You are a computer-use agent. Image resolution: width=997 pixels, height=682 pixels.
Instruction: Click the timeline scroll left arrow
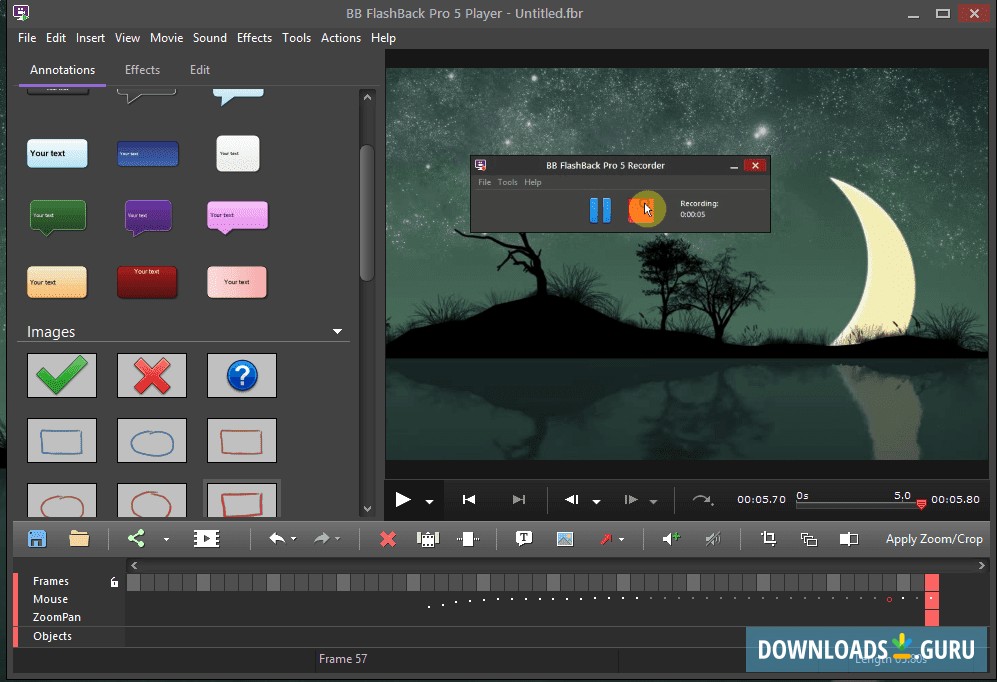point(134,565)
